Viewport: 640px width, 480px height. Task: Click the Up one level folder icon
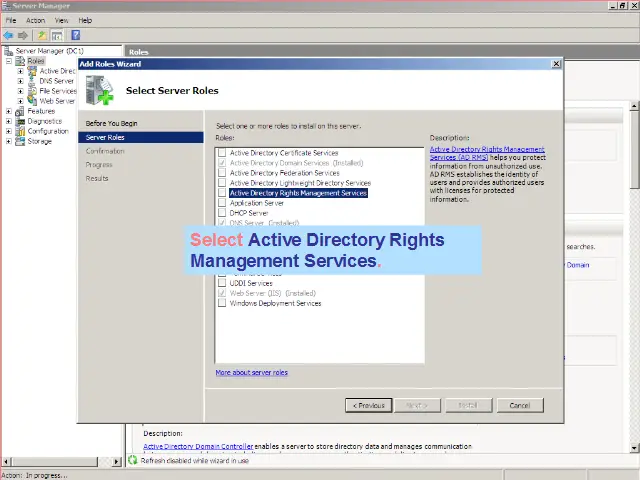pyautogui.click(x=42, y=35)
